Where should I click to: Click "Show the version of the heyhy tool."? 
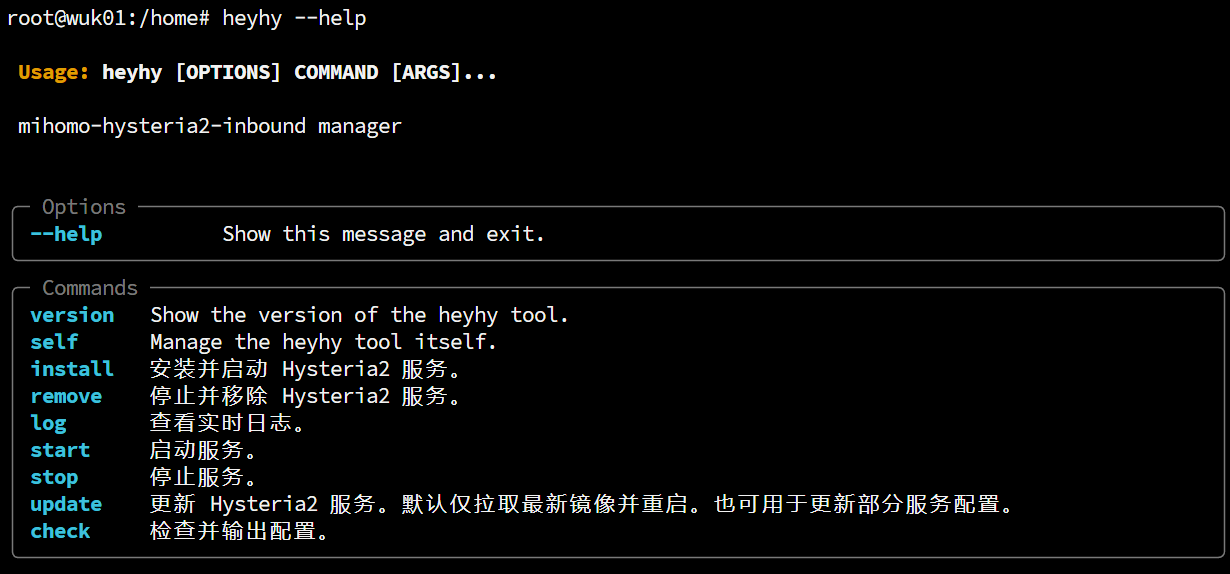[360, 315]
